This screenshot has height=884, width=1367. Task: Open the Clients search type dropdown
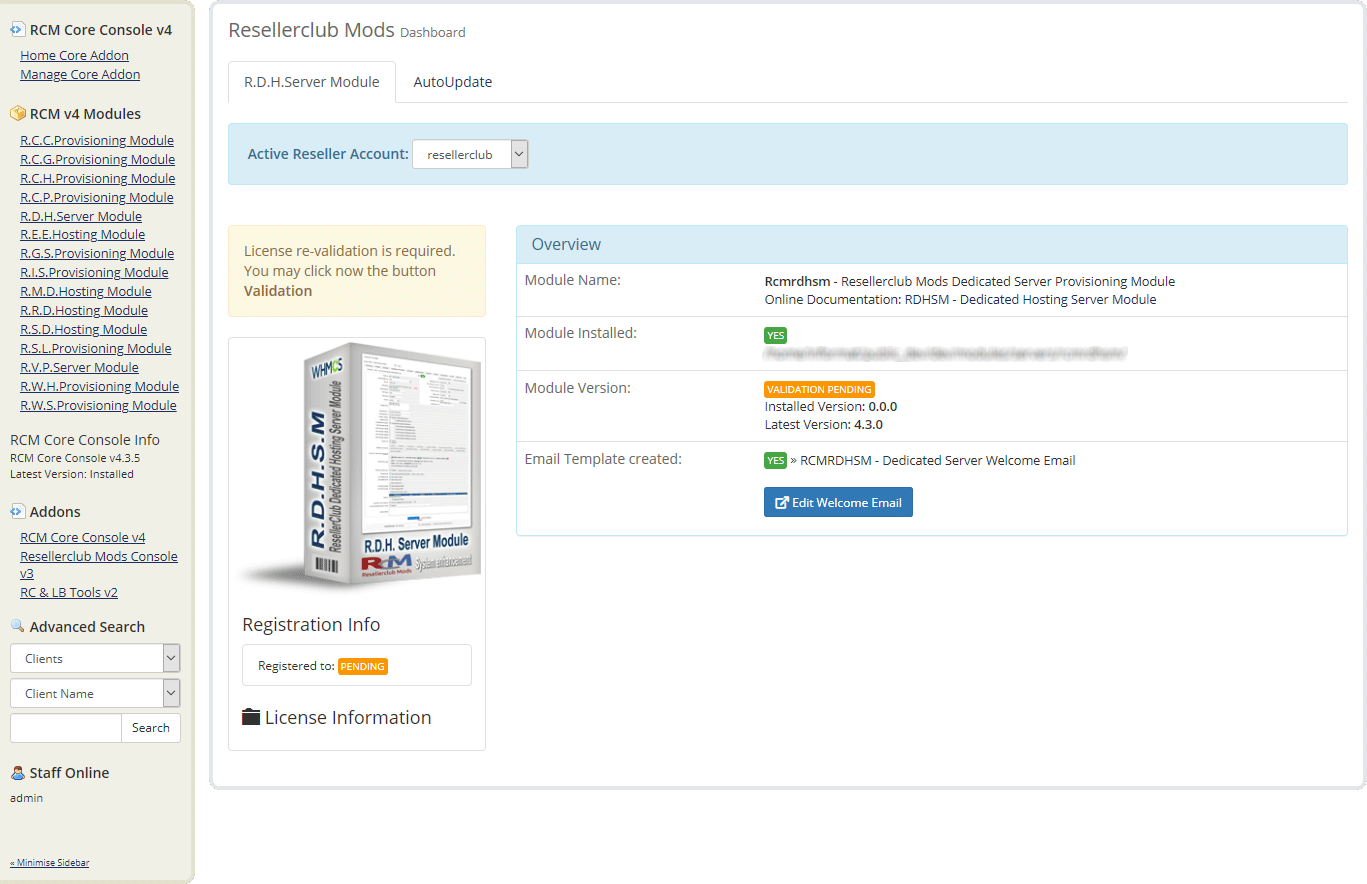[95, 658]
